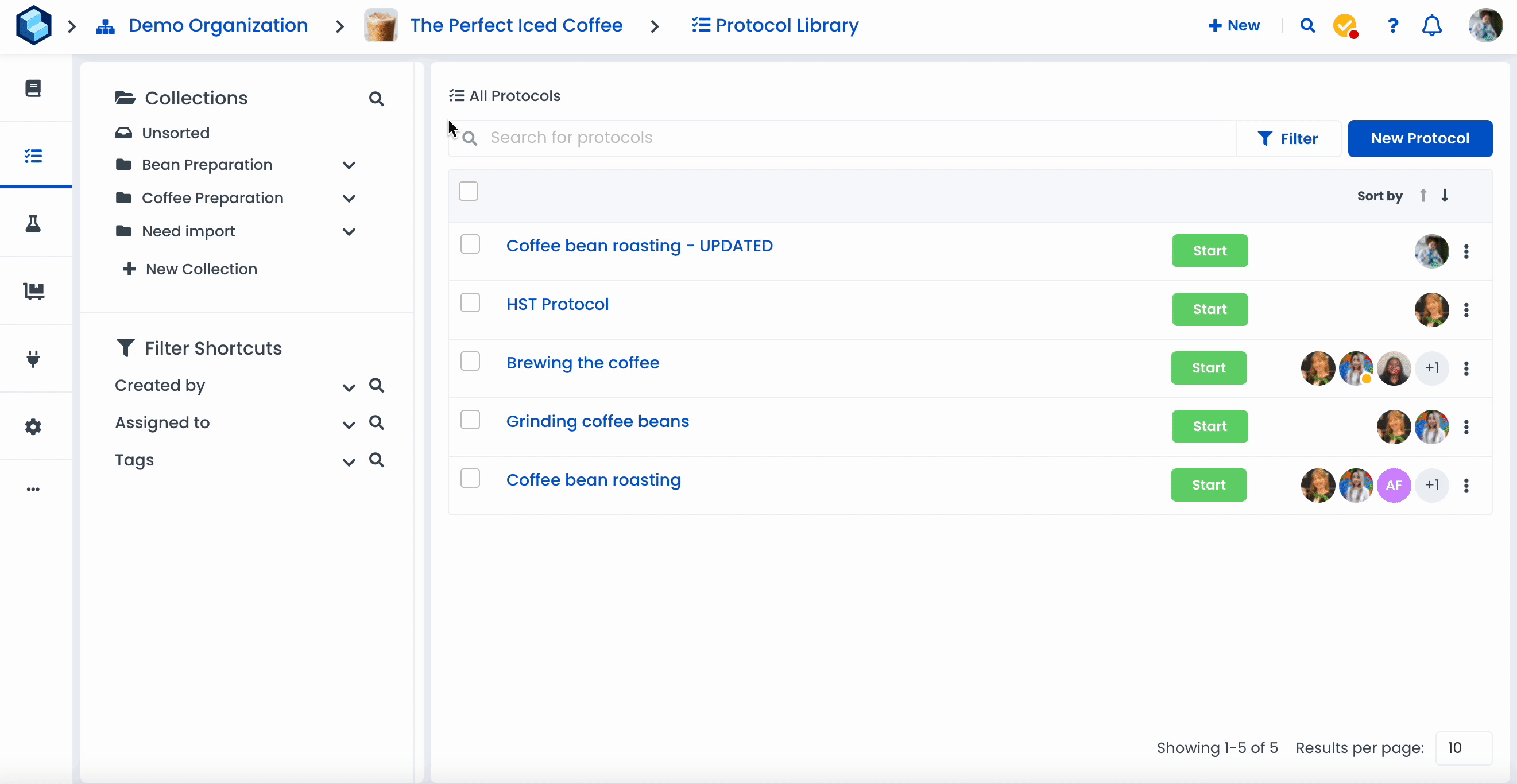
Task: Start the Coffee bean roasting - UPDATED protocol
Action: pyautogui.click(x=1210, y=251)
